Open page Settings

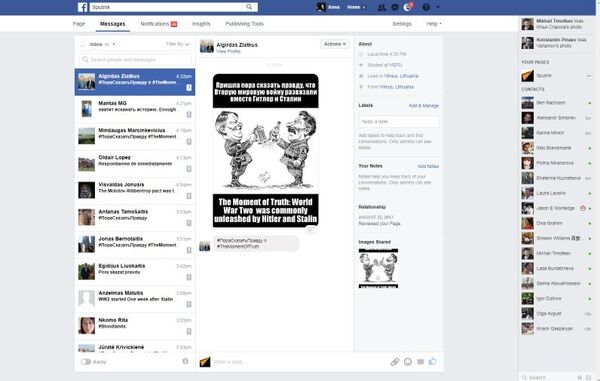(402, 24)
